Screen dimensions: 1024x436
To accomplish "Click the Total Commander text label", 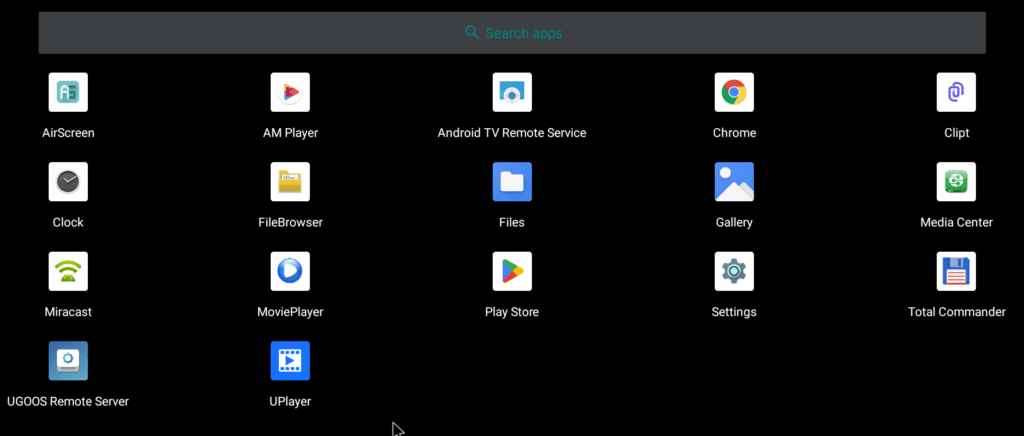I will click(x=956, y=312).
